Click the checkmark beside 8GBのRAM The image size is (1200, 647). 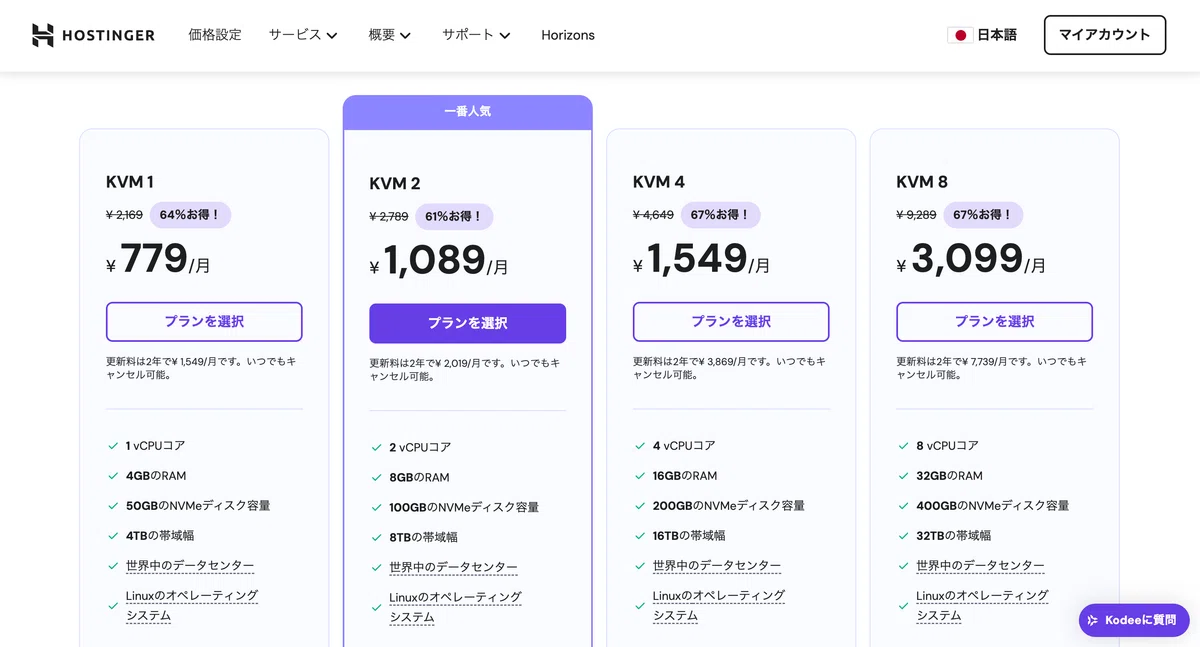pos(376,478)
